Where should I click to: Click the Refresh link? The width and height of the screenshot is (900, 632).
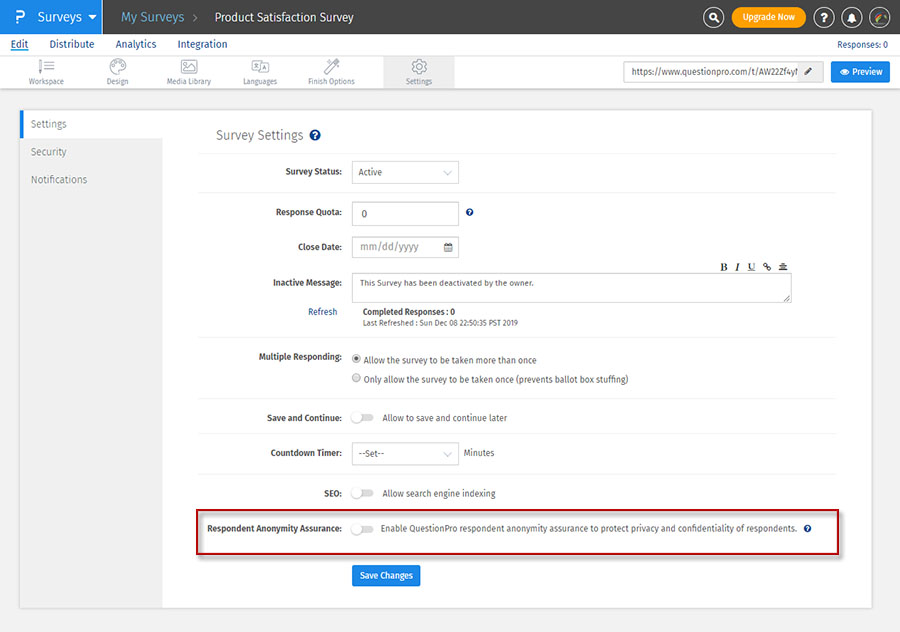[x=322, y=312]
